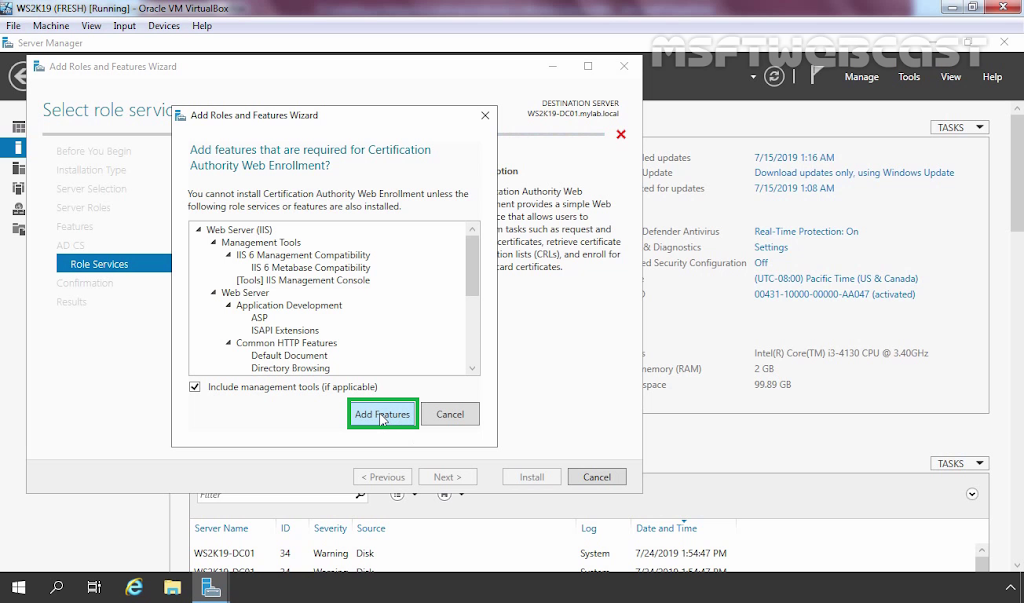Open the VirtualBox View menu
This screenshot has height=603, width=1024.
[x=91, y=25]
